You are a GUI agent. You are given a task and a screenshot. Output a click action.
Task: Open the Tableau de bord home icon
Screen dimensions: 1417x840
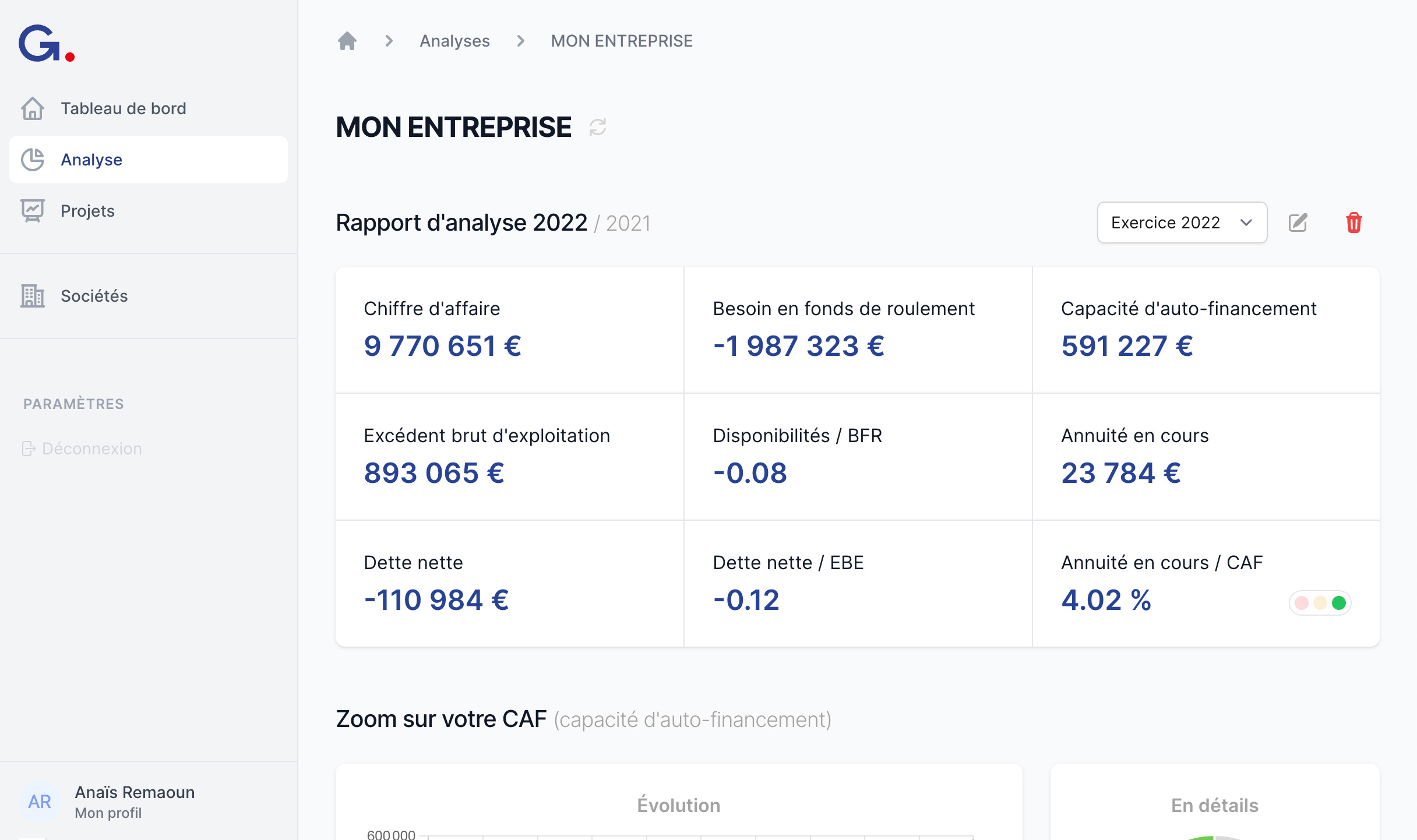33,108
